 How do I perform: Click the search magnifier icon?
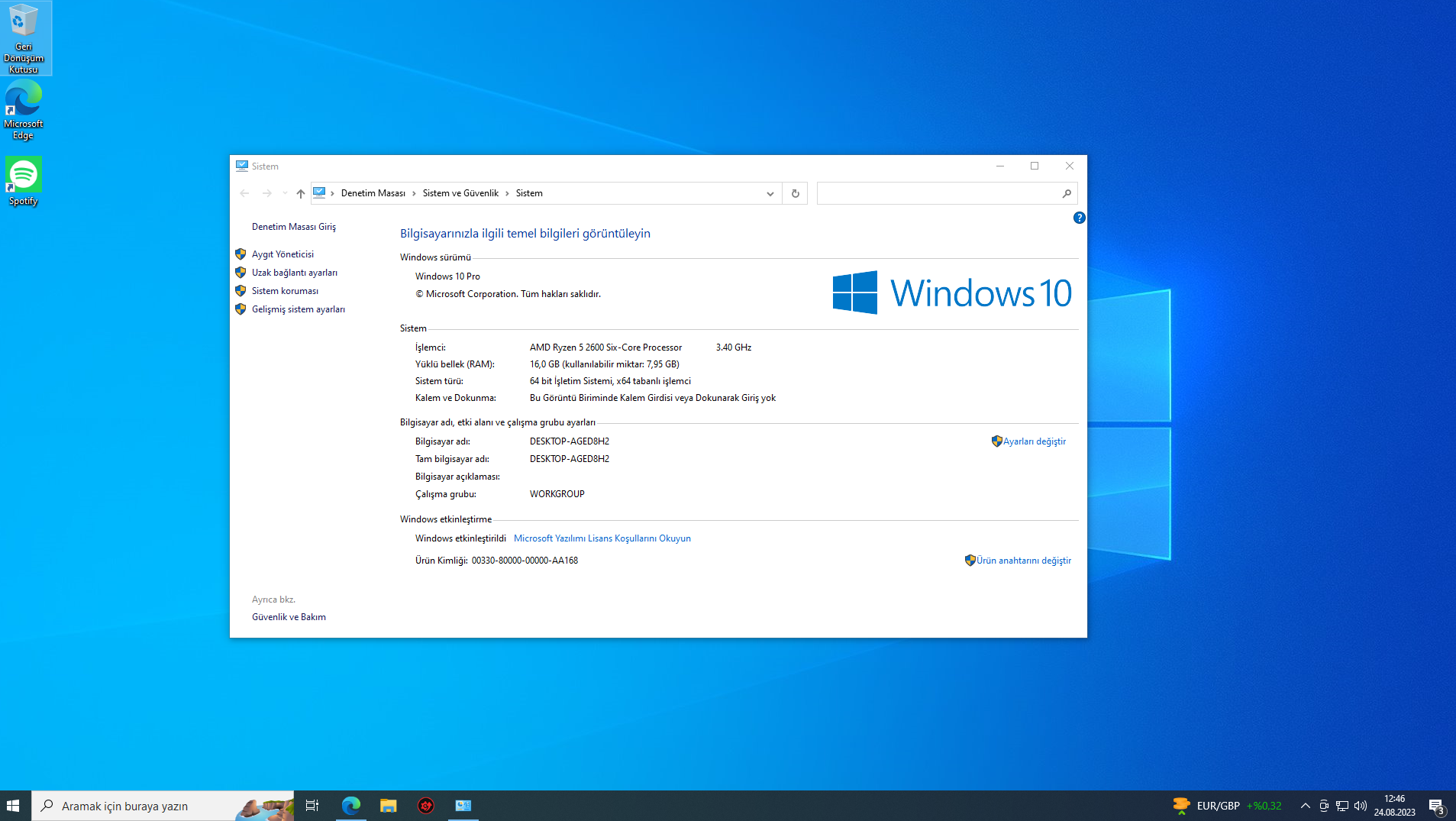(1067, 193)
